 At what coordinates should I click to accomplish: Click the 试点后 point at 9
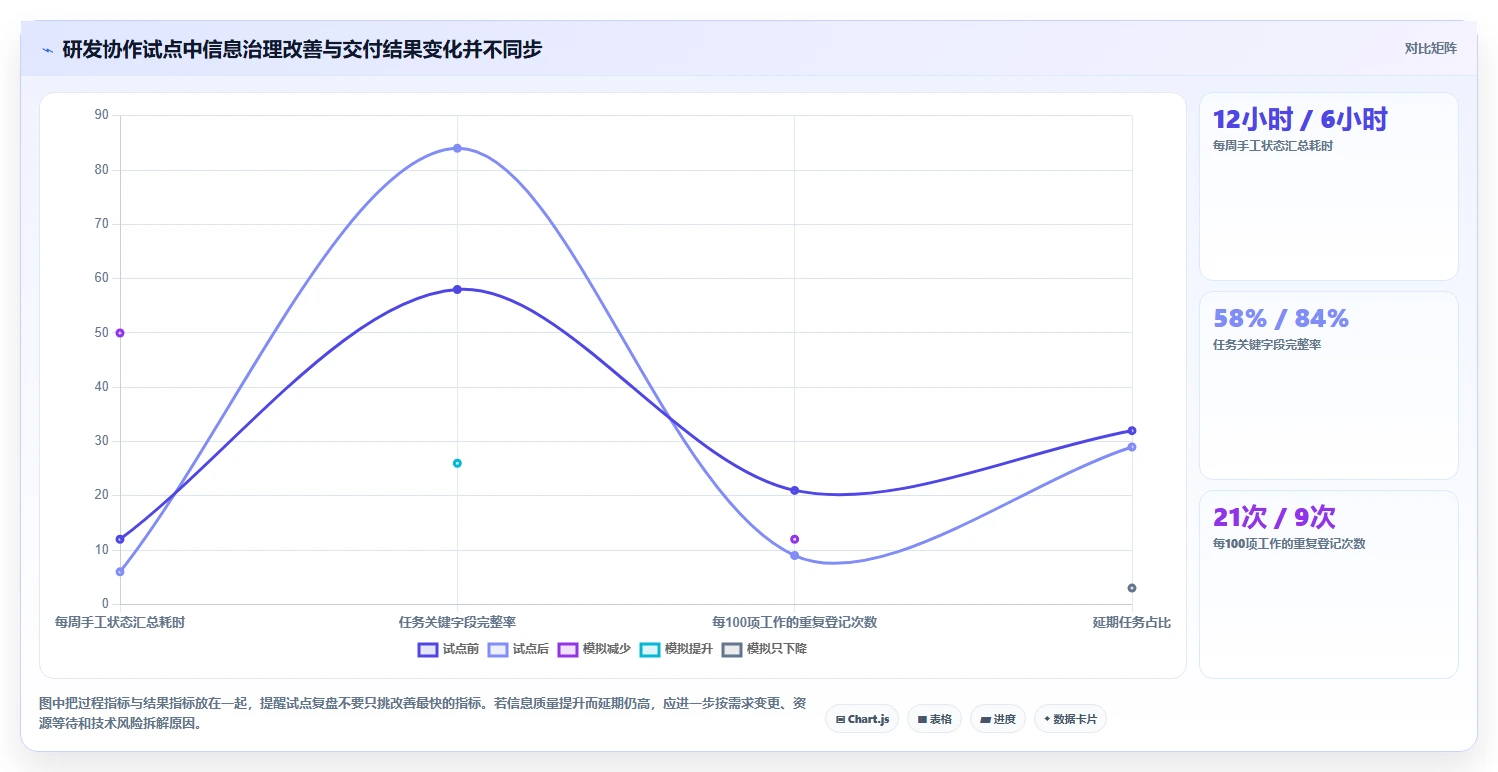tap(795, 555)
